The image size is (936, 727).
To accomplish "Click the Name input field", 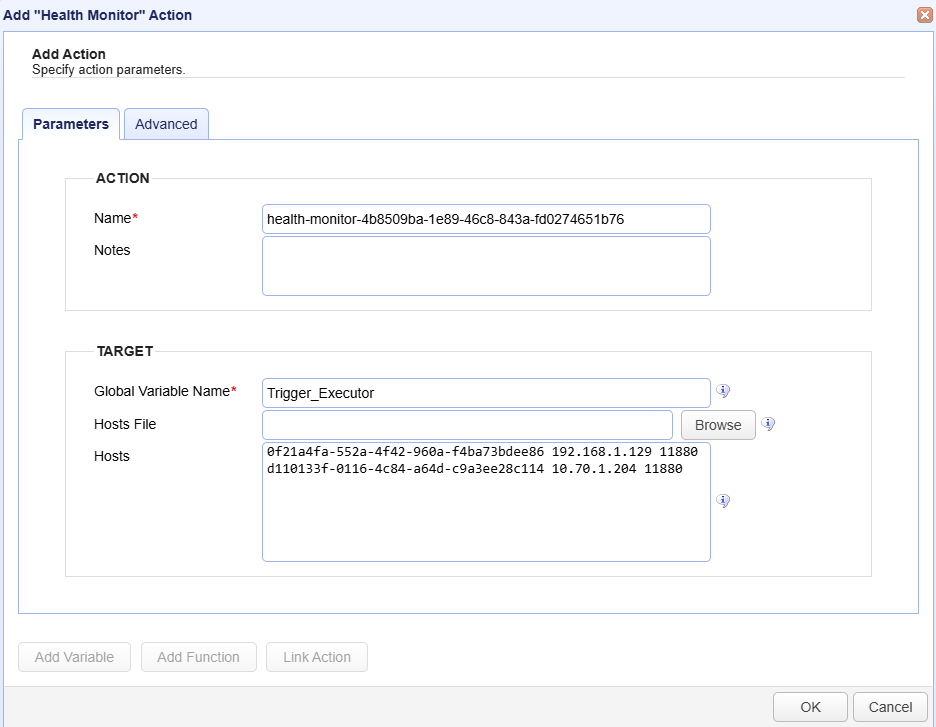I will point(486,219).
